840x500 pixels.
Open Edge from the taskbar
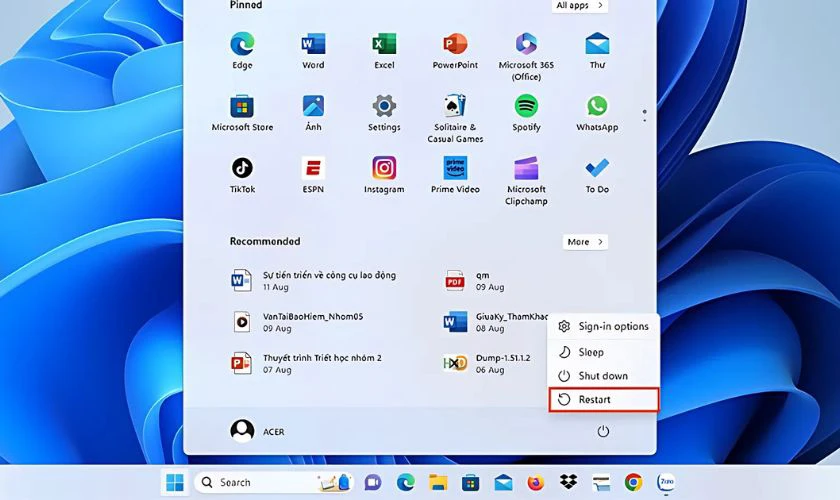(x=406, y=483)
